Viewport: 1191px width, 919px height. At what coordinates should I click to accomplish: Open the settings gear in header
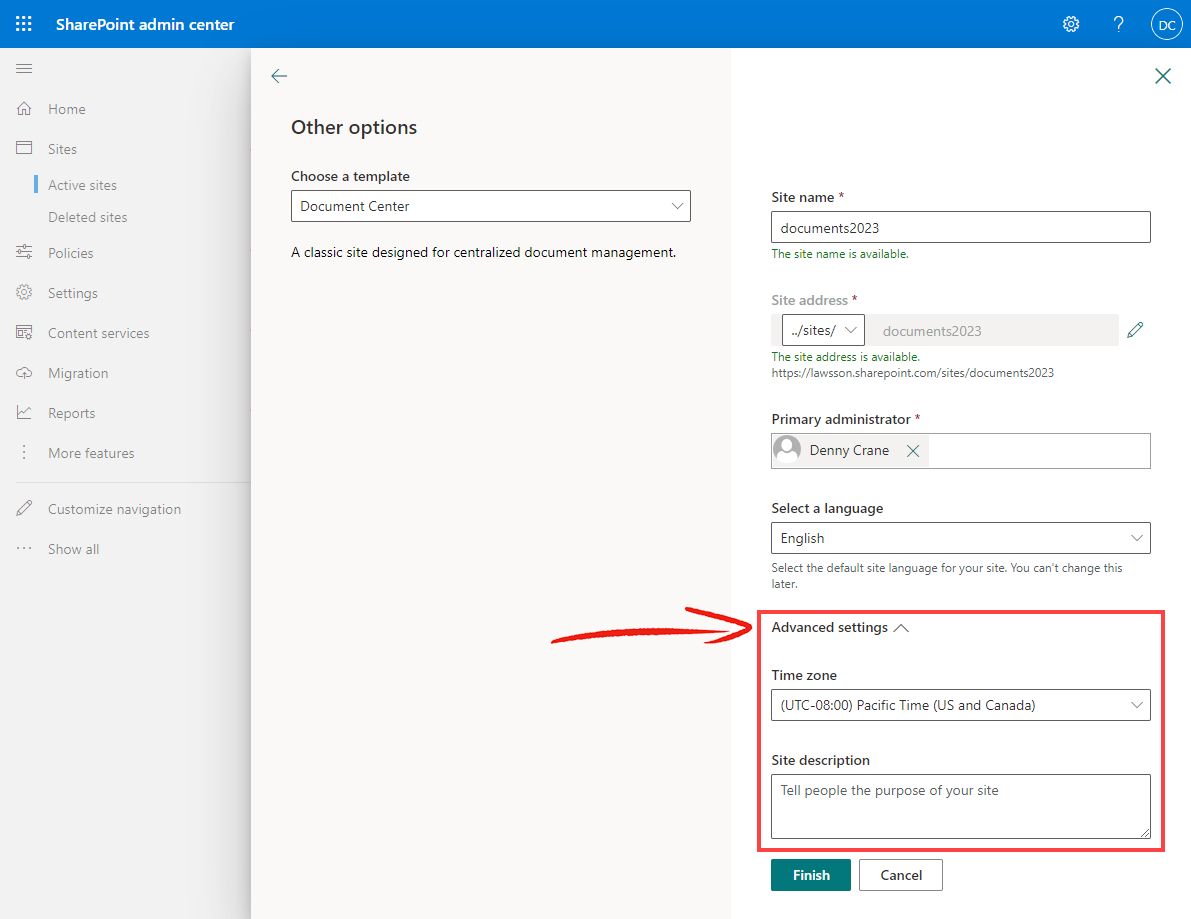click(1071, 24)
